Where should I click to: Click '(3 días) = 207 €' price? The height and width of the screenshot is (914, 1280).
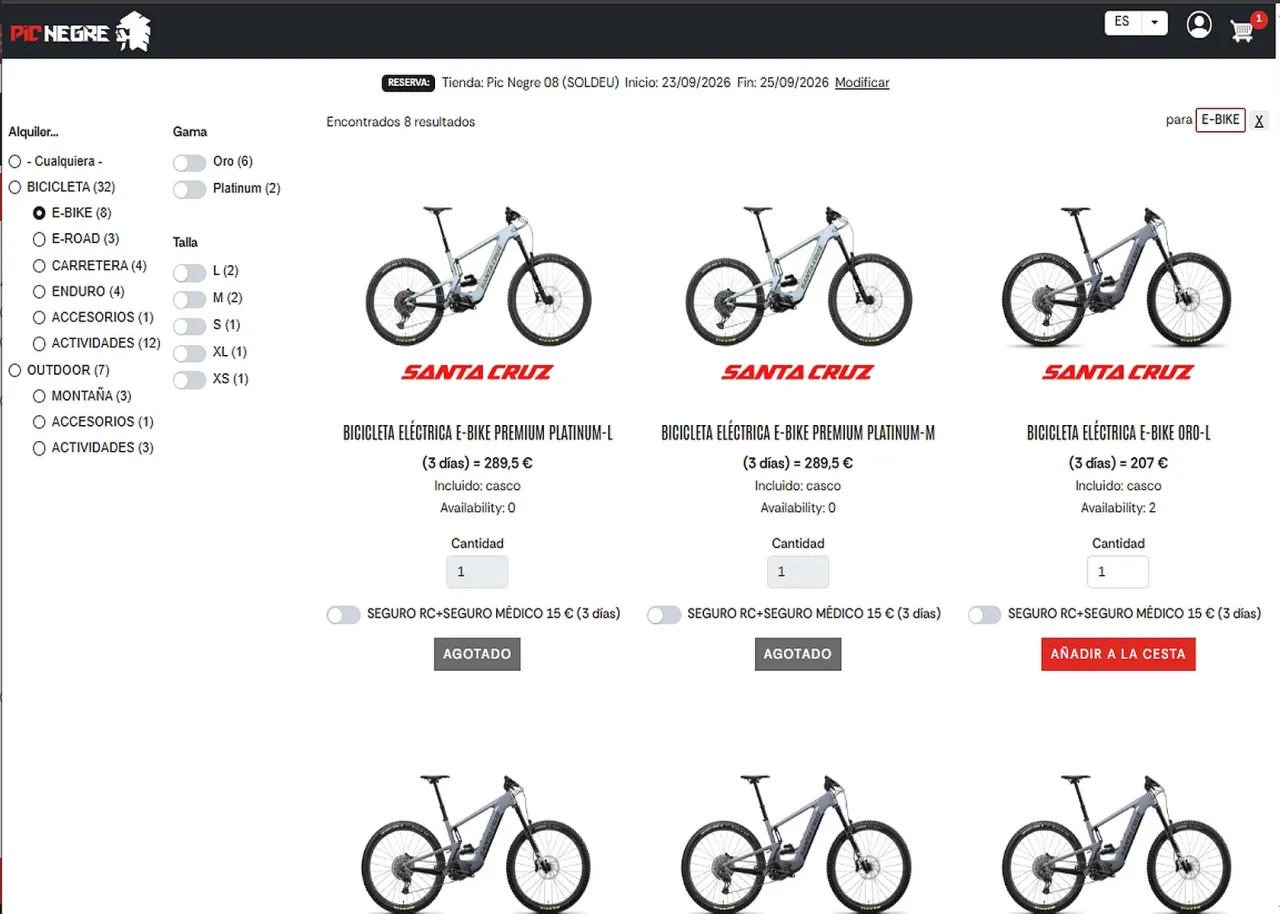(x=1118, y=463)
